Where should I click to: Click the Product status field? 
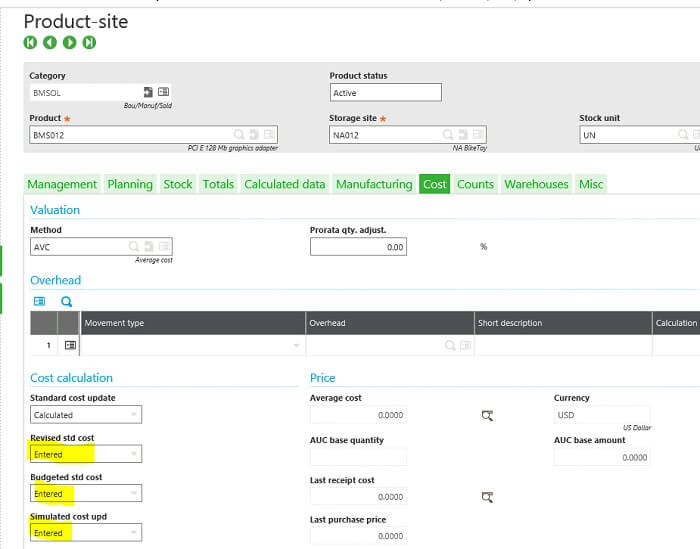click(x=386, y=92)
